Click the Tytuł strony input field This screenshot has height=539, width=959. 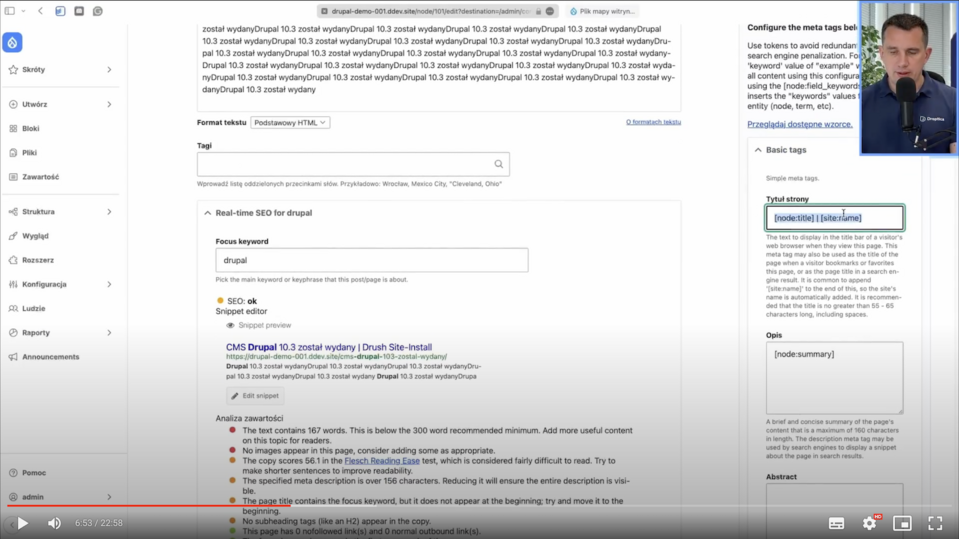pos(834,218)
